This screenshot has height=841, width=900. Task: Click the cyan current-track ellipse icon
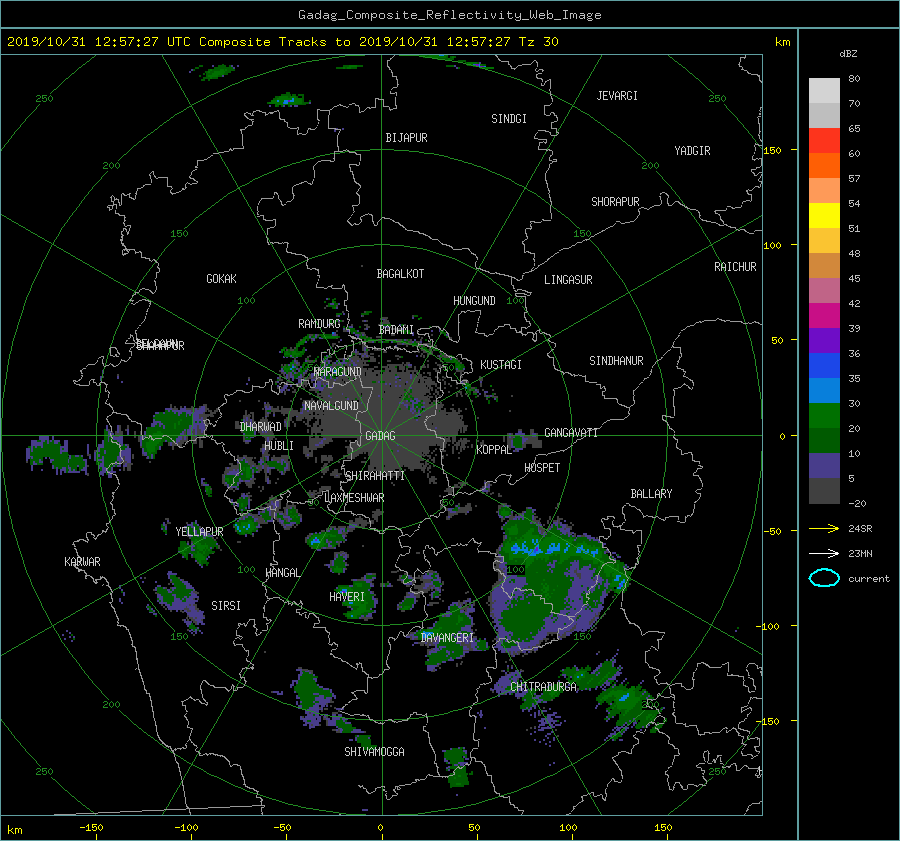824,578
